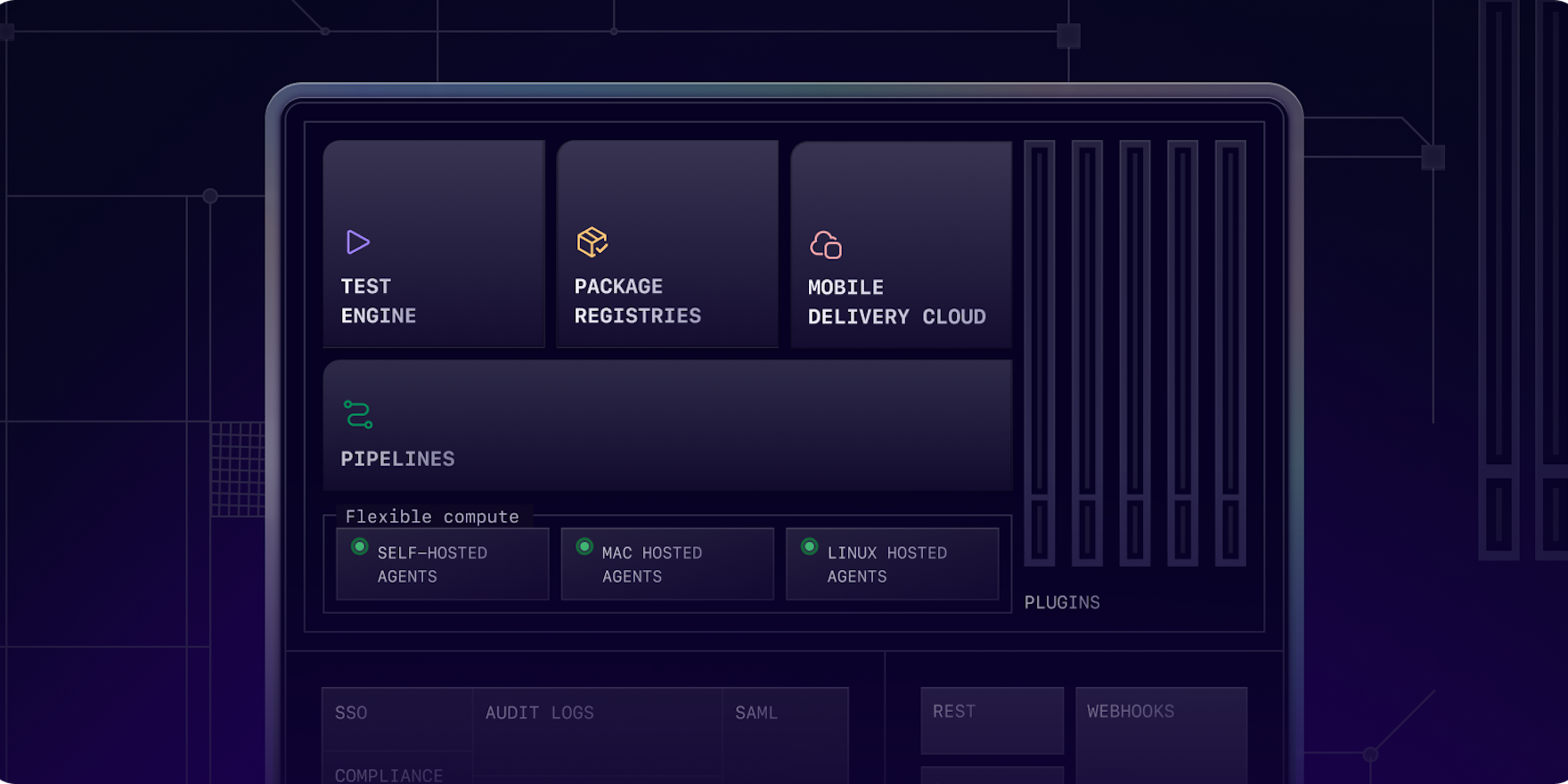Click the Flexible compute heading
The height and width of the screenshot is (784, 1568).
click(x=432, y=517)
